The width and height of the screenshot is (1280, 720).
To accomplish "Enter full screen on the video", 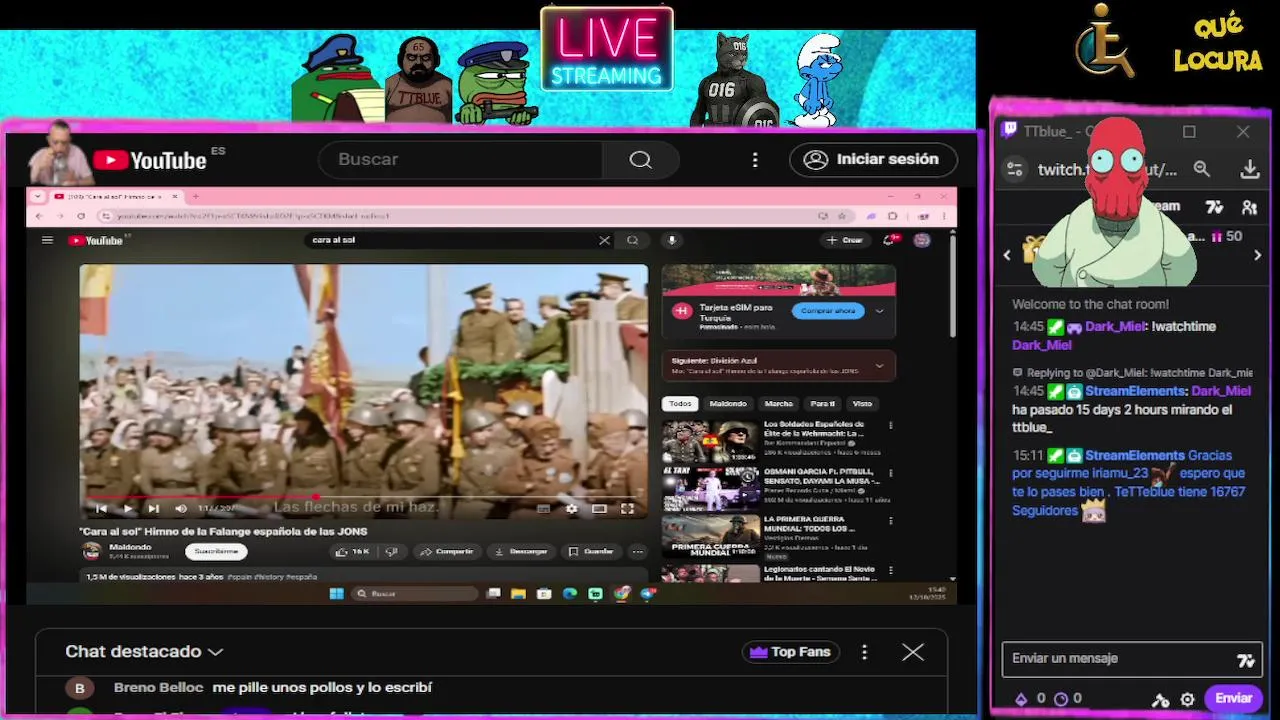I will coord(627,509).
